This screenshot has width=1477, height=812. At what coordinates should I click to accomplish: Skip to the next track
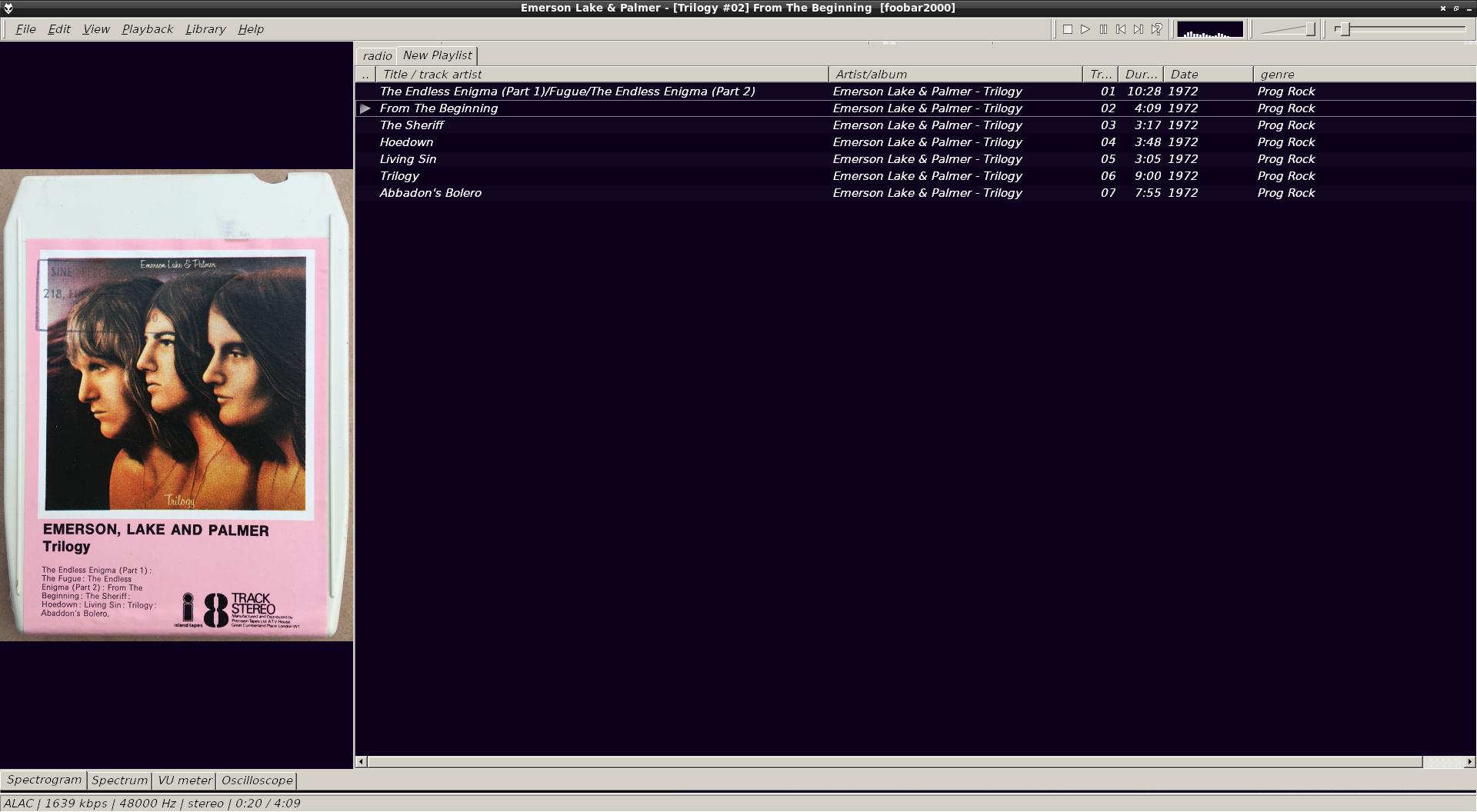click(1139, 29)
